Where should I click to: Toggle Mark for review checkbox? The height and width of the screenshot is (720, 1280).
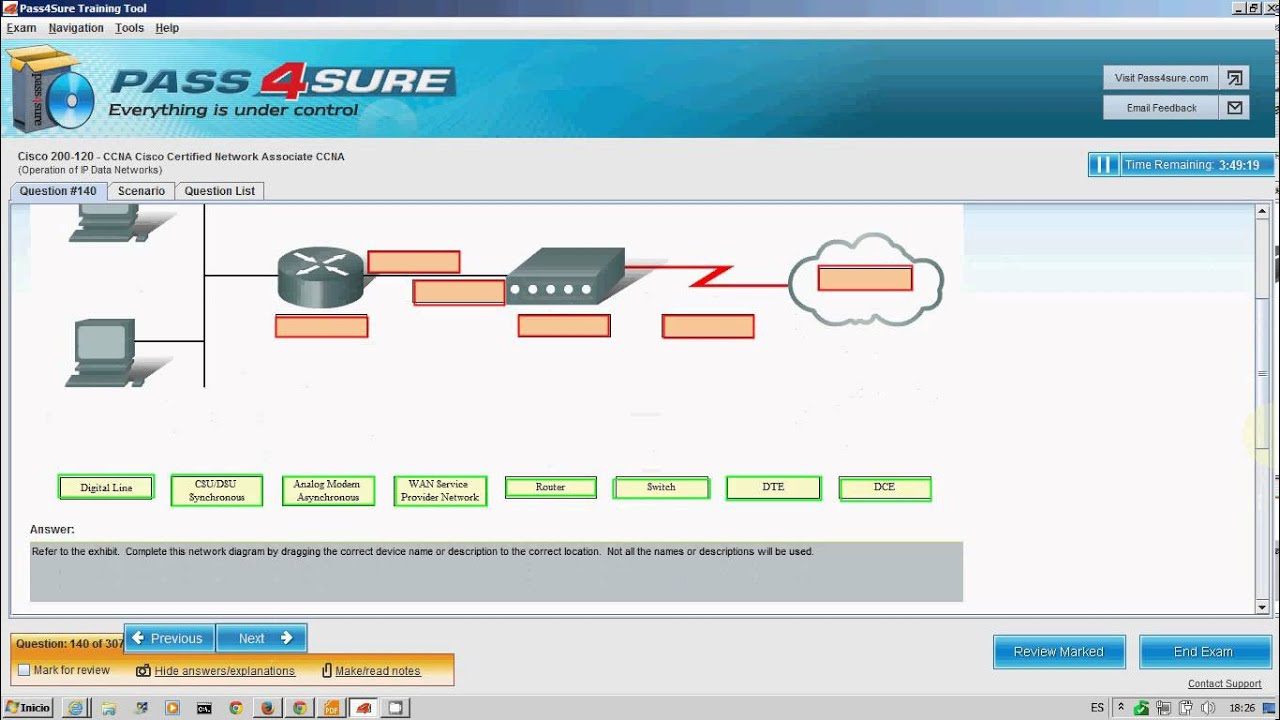point(24,671)
